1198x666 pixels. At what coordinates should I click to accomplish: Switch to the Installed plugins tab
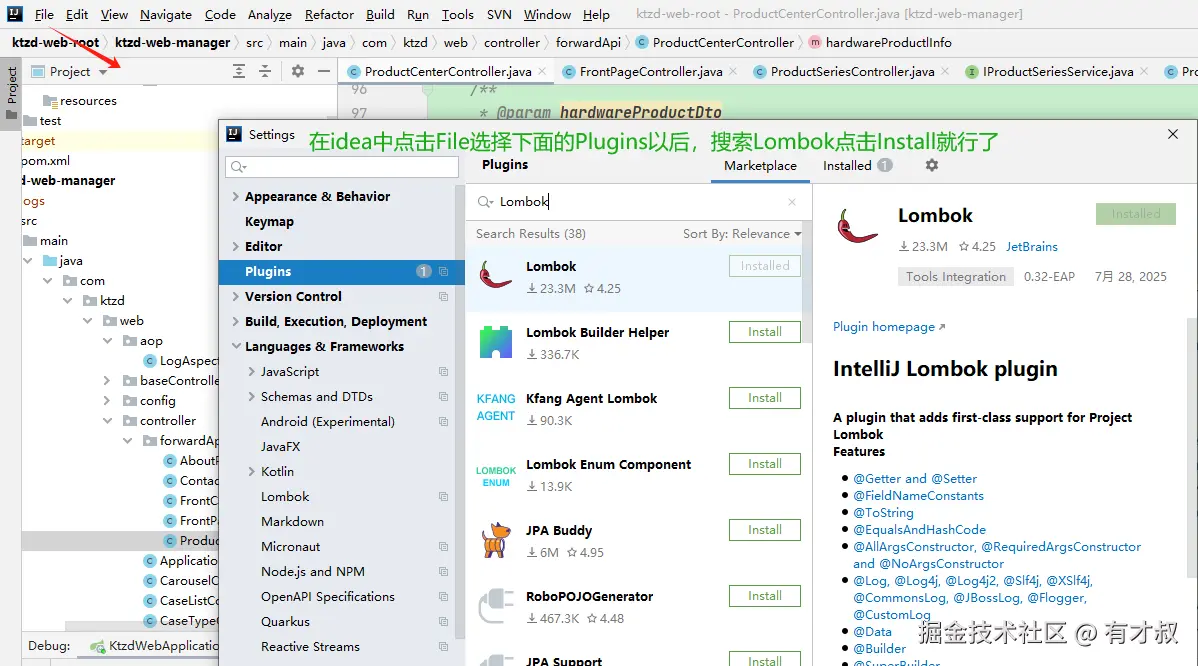click(x=857, y=166)
